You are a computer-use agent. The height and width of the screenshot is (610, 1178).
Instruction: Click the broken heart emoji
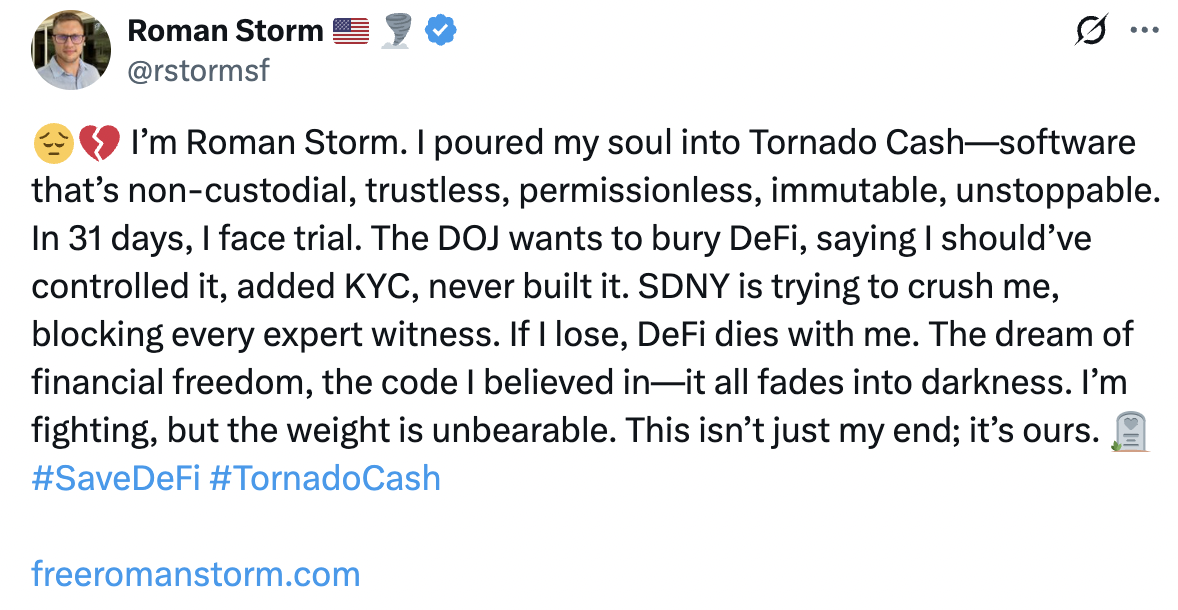tap(99, 143)
